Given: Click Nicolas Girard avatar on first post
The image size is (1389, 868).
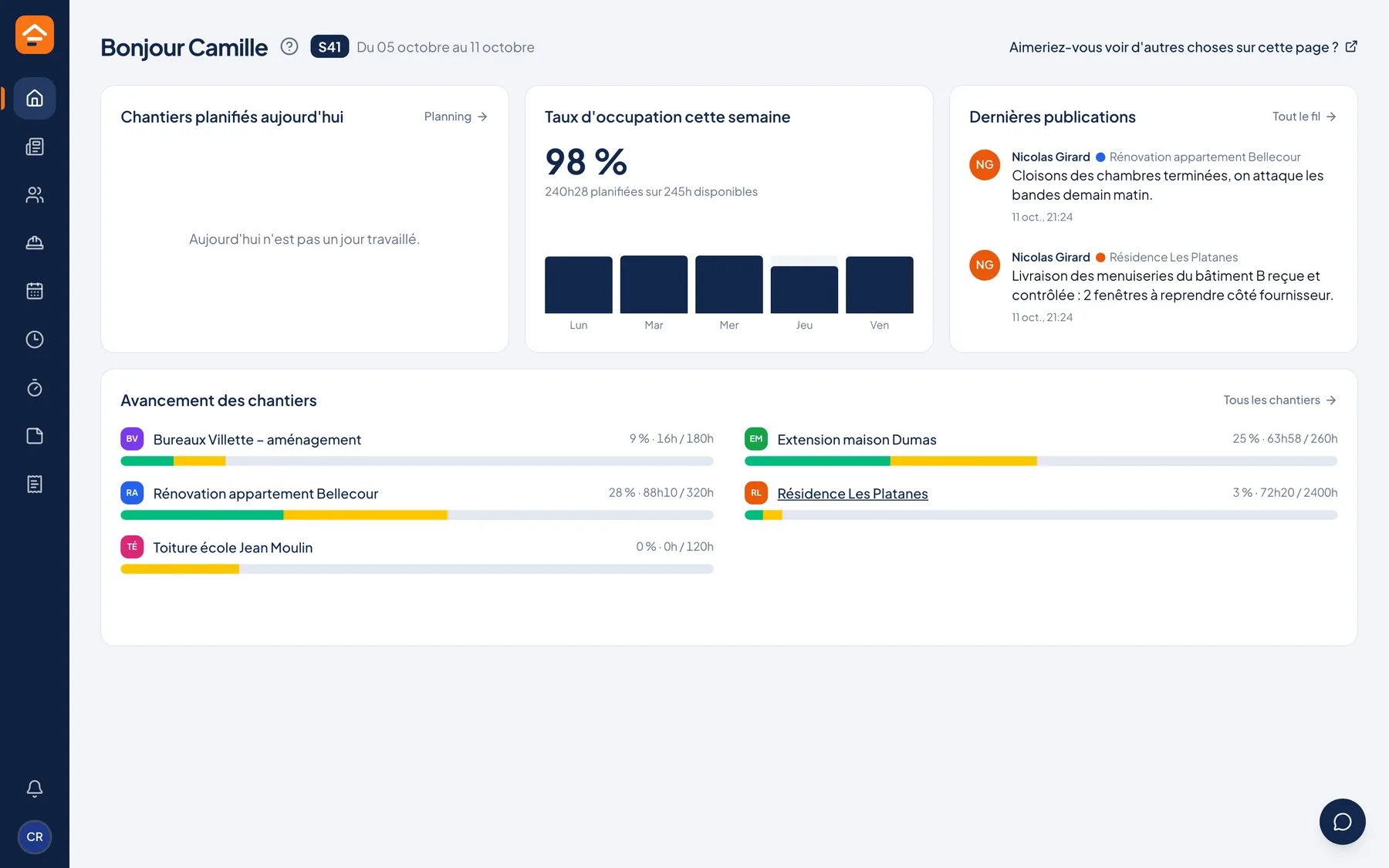Looking at the screenshot, I should [985, 165].
